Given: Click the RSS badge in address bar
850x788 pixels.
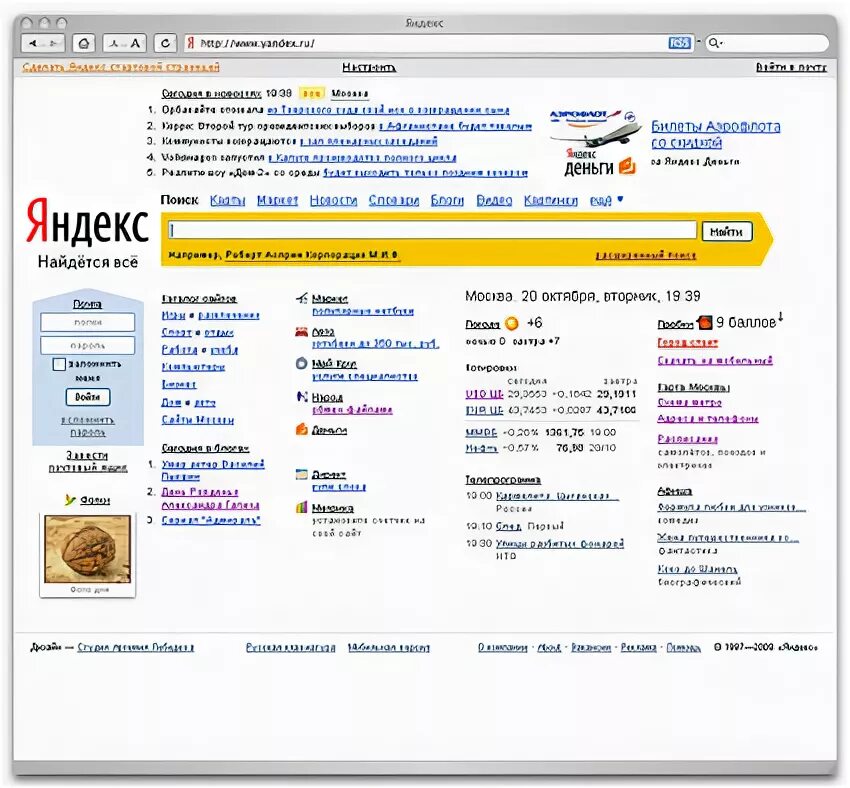Looking at the screenshot, I should tap(679, 43).
